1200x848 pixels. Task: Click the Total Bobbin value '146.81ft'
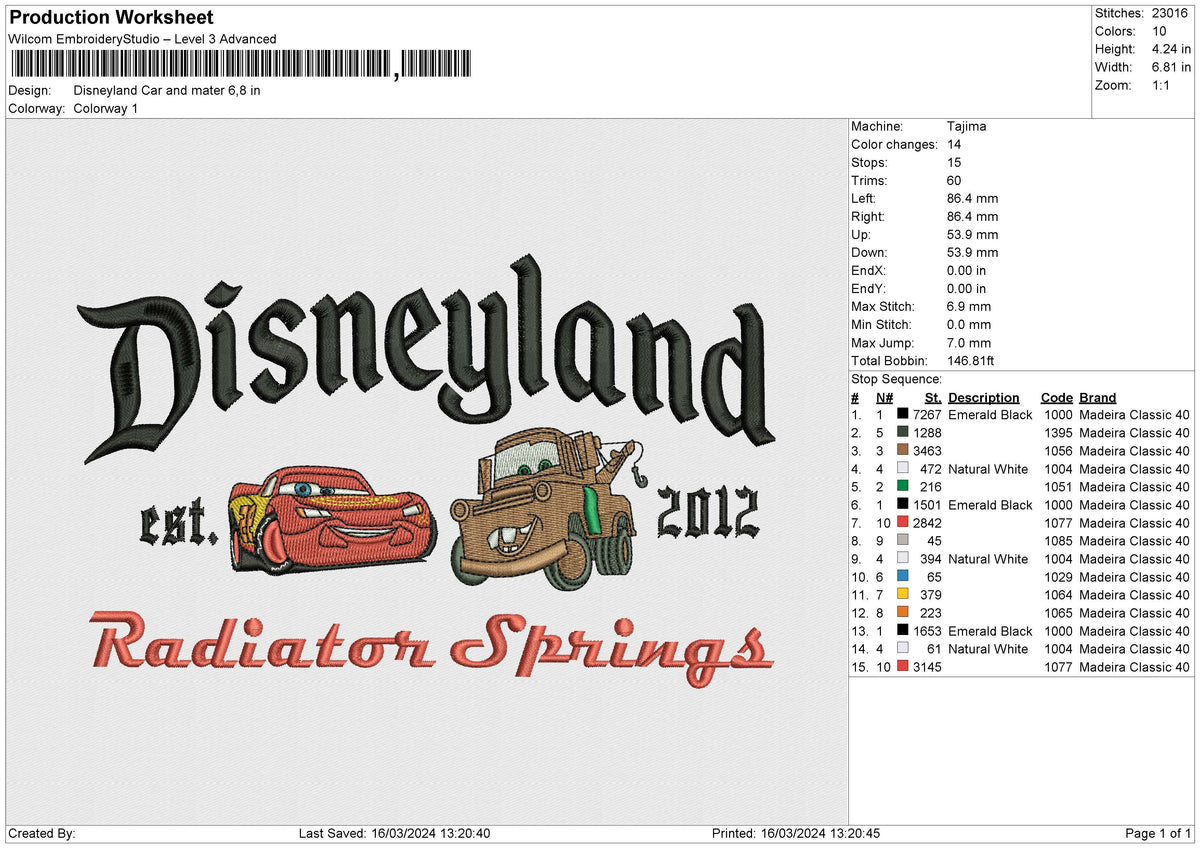point(970,360)
